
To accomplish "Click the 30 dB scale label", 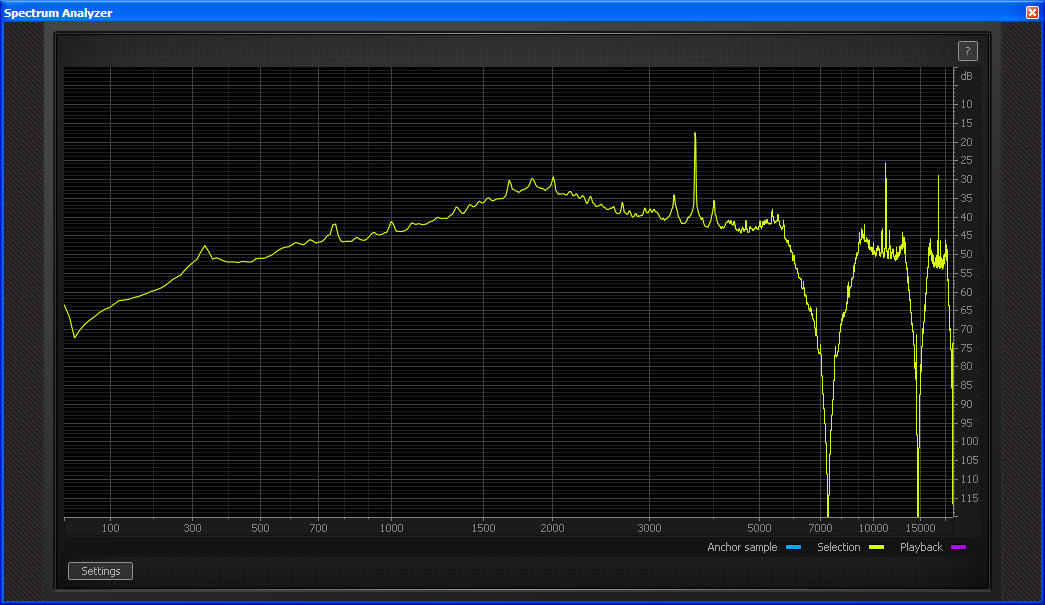I will pos(966,179).
